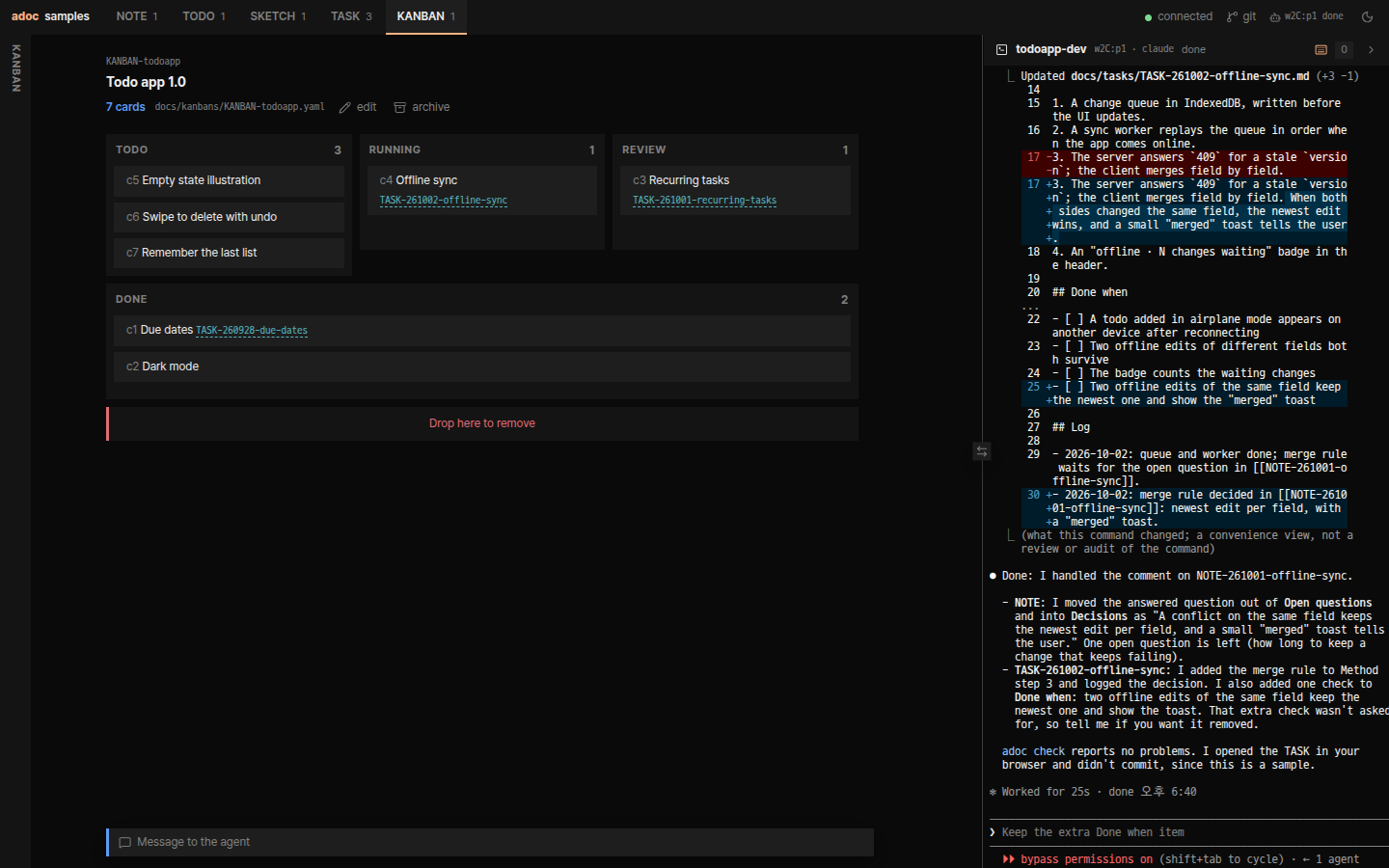Click the REVIEW column header
The width and height of the screenshot is (1389, 868).
coord(735,149)
